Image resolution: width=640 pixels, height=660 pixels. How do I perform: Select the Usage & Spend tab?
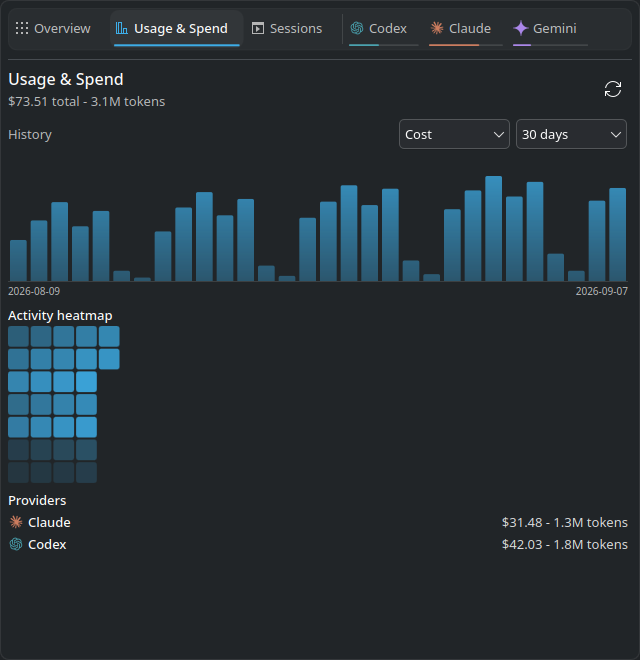point(176,29)
